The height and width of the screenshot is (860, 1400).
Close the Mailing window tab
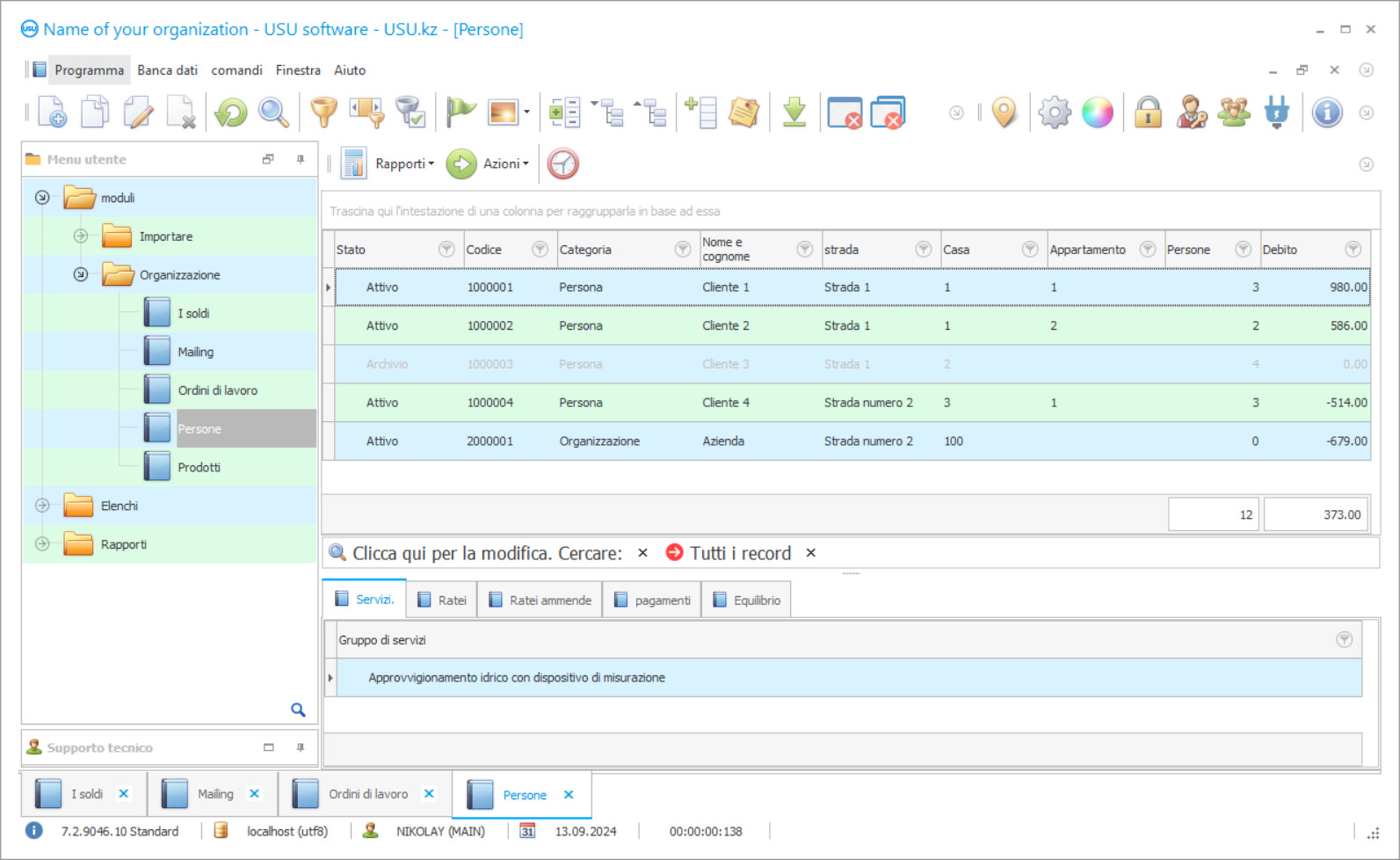coord(254,794)
